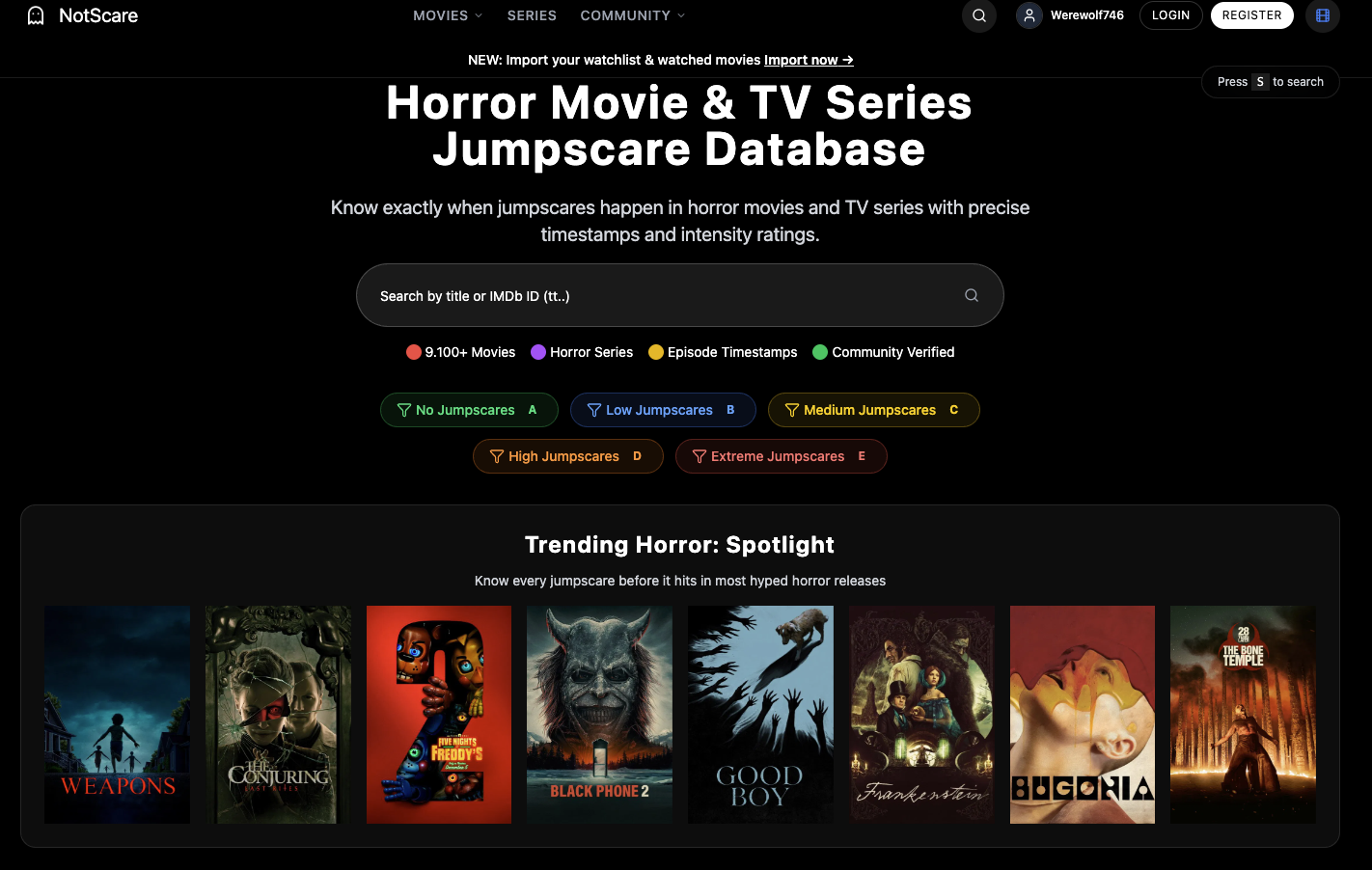The height and width of the screenshot is (870, 1372).
Task: Click the magnifier icon inside the search bar
Action: coord(971,295)
